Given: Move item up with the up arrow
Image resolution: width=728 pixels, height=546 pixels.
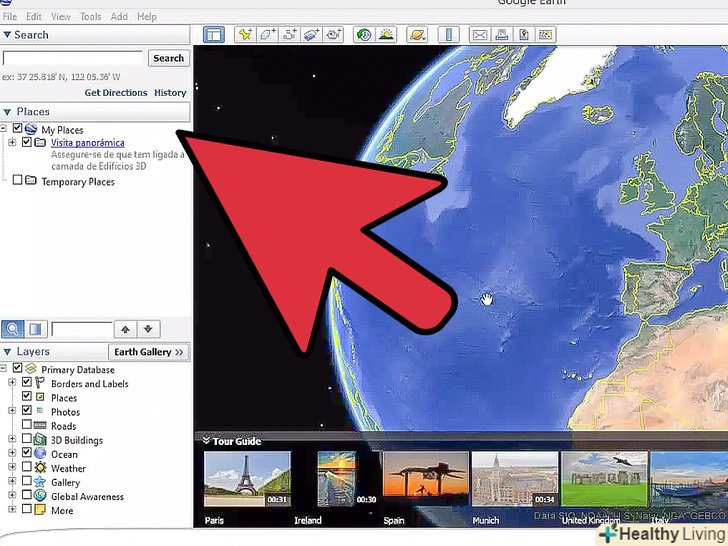Looking at the screenshot, I should coord(125,329).
